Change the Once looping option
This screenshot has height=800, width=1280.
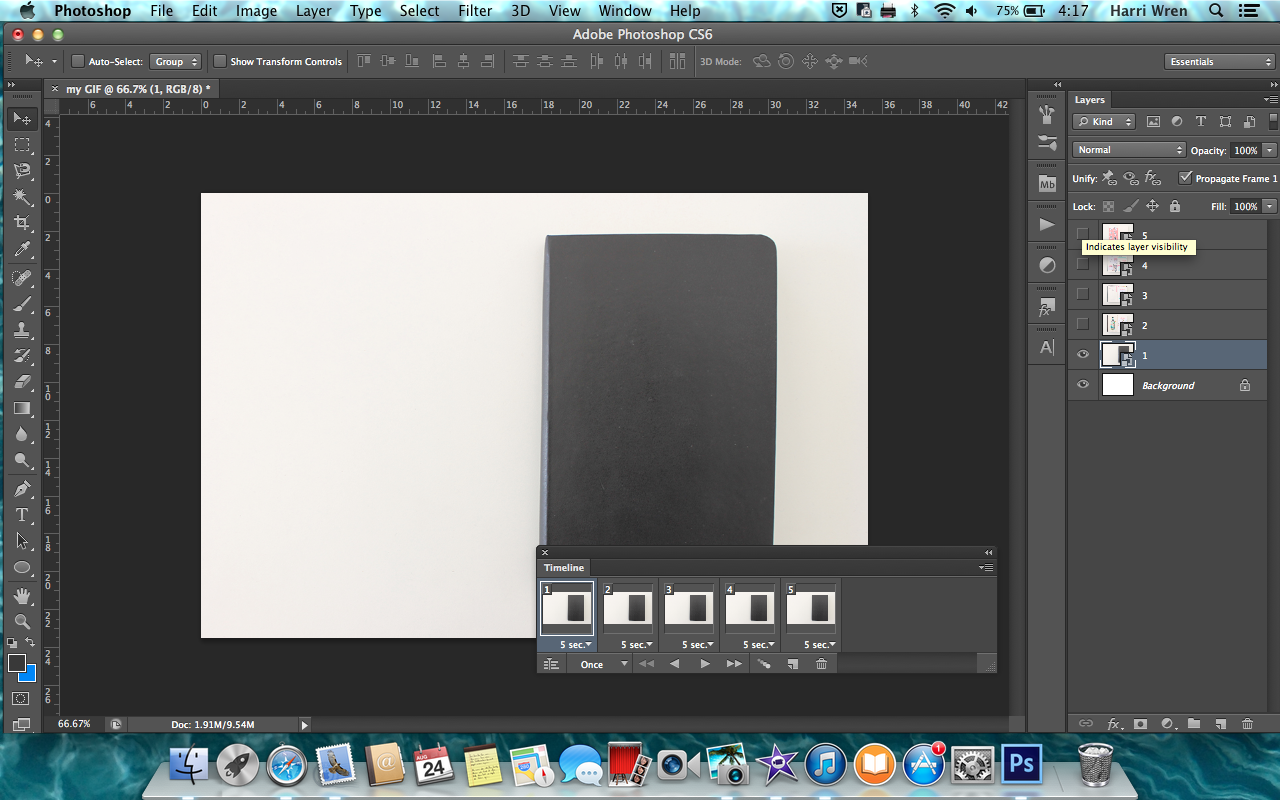pos(603,664)
